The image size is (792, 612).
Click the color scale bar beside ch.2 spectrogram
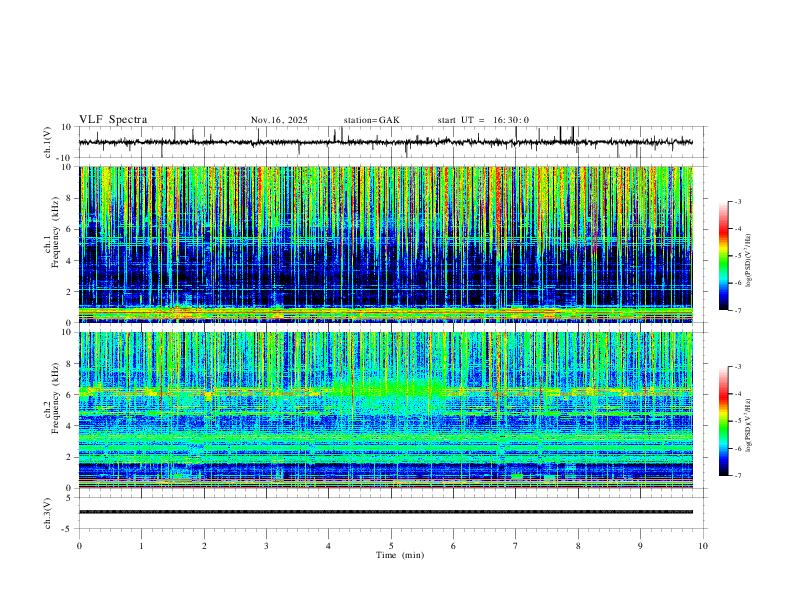(x=724, y=421)
